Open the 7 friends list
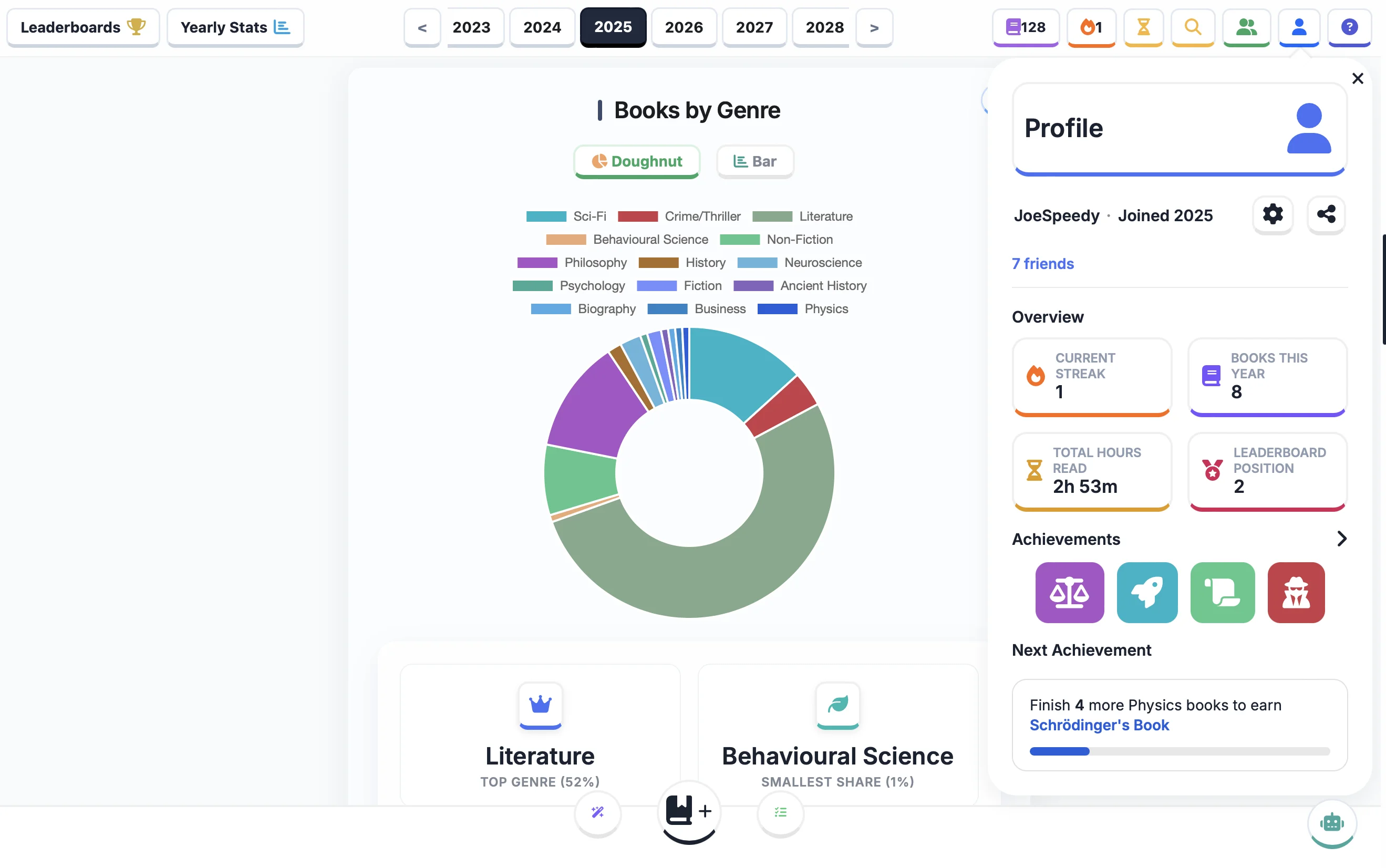Viewport: 1386px width, 868px height. point(1042,264)
